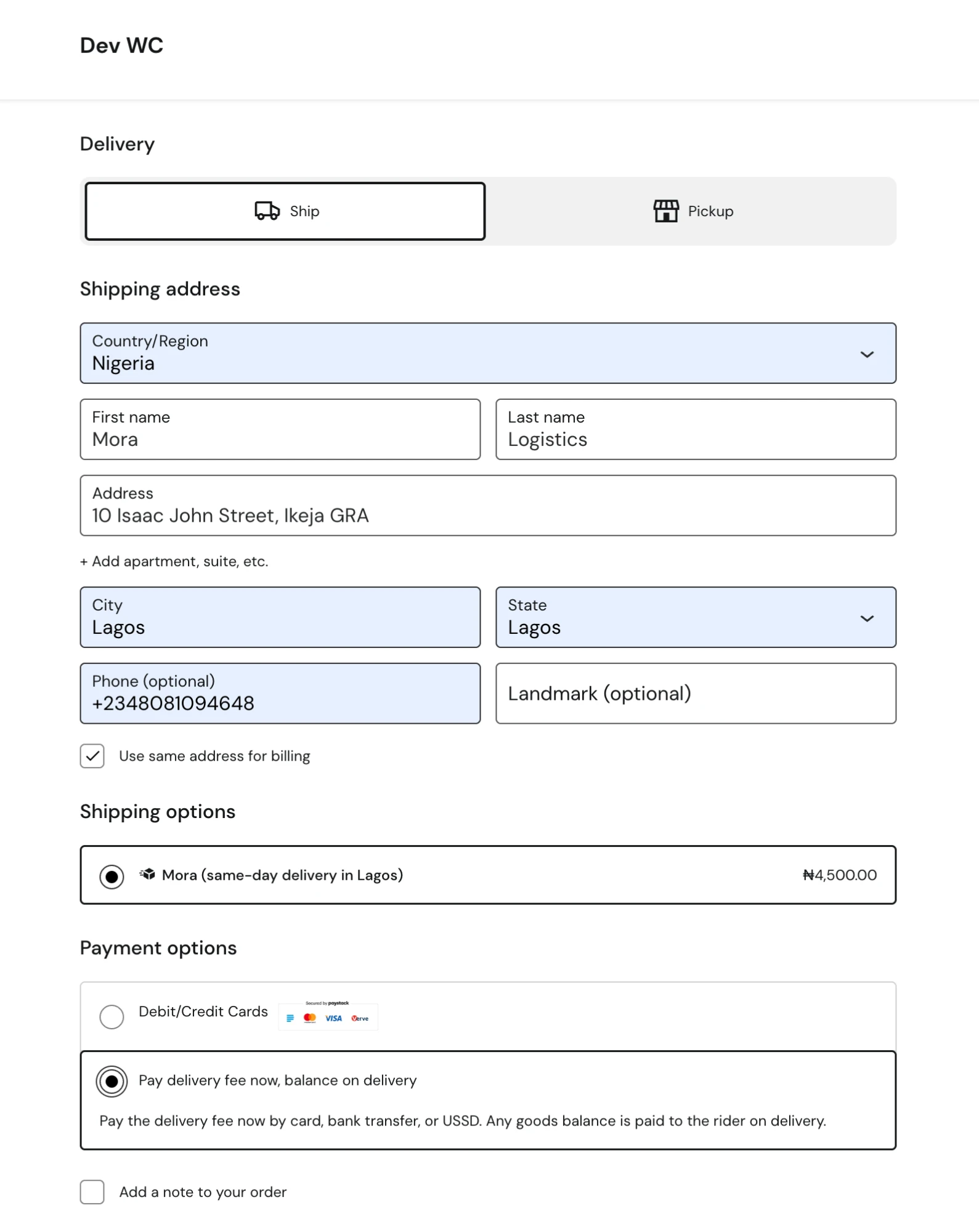Expand the State dropdown showing Lagos
The image size is (979, 1232).
696,617
